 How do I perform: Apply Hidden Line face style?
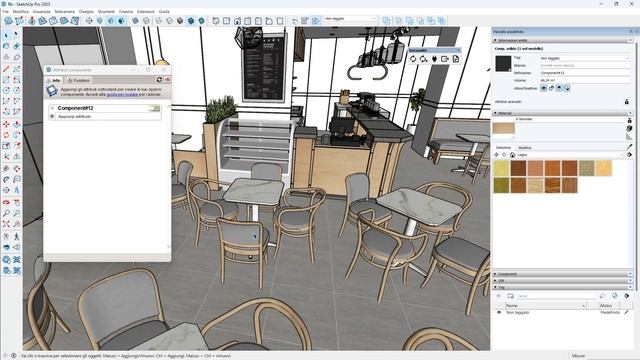(169, 20)
